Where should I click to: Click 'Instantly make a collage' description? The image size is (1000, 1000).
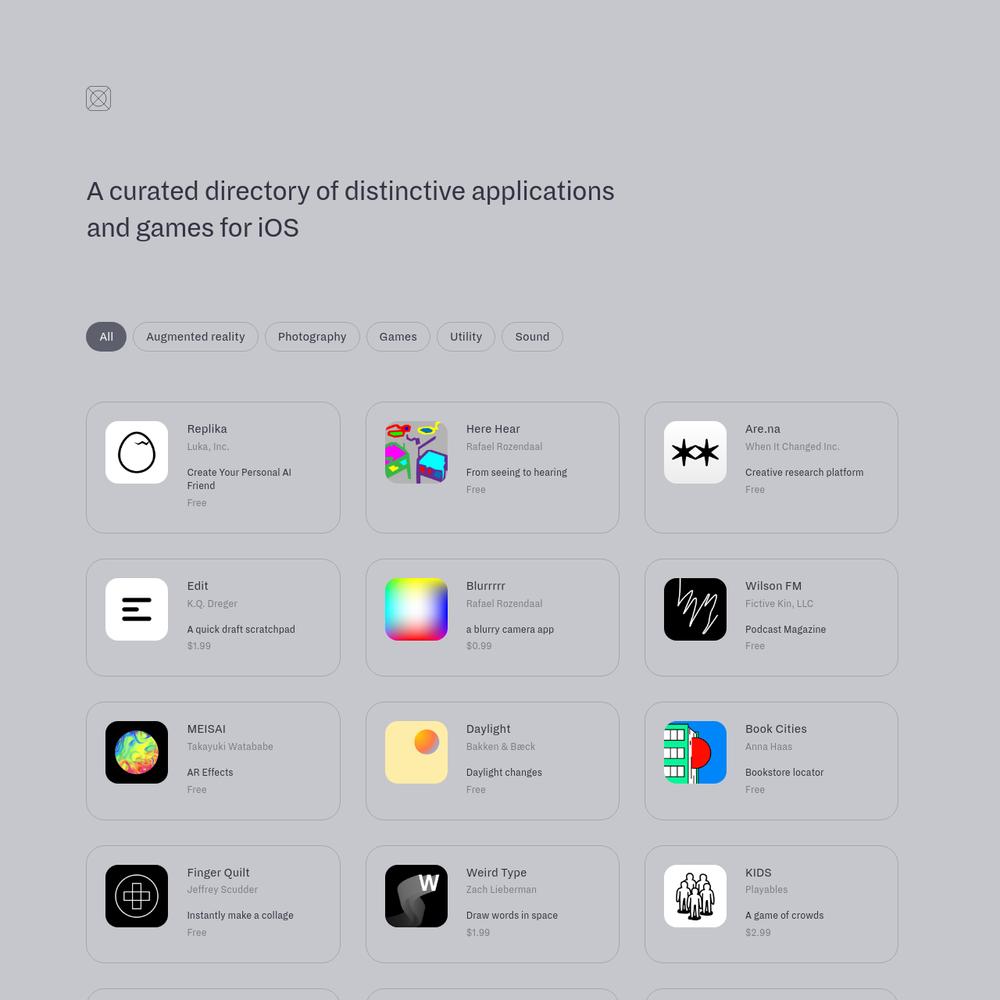(x=240, y=915)
